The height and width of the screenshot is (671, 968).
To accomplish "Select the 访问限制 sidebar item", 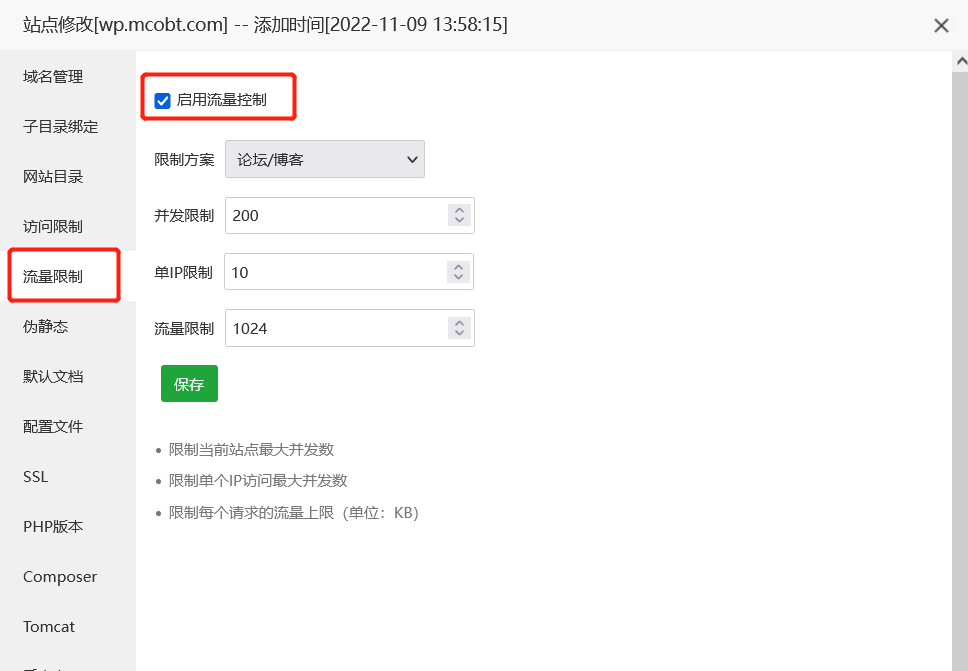I will [x=54, y=227].
